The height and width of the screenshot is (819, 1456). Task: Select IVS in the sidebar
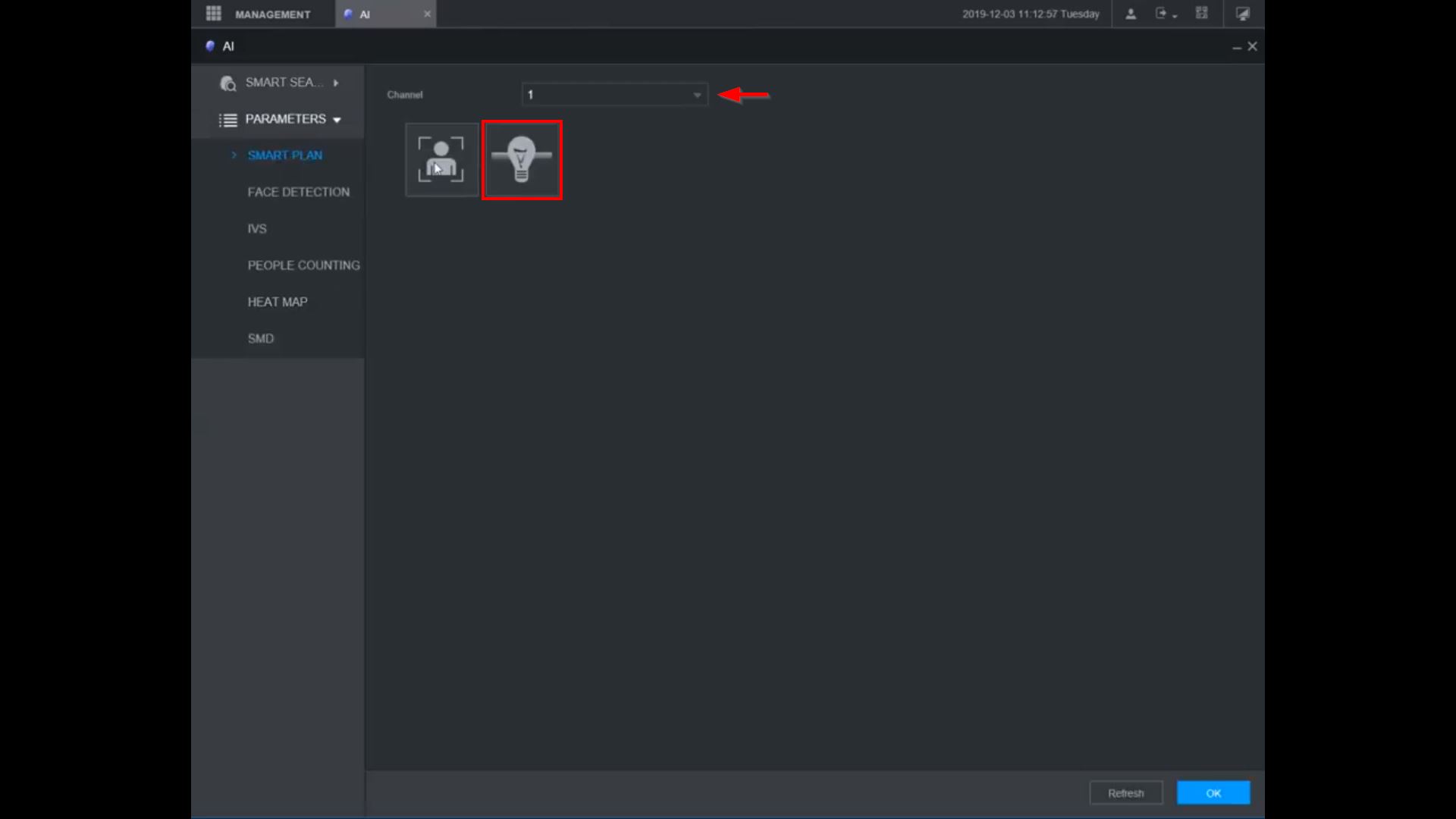tap(257, 229)
